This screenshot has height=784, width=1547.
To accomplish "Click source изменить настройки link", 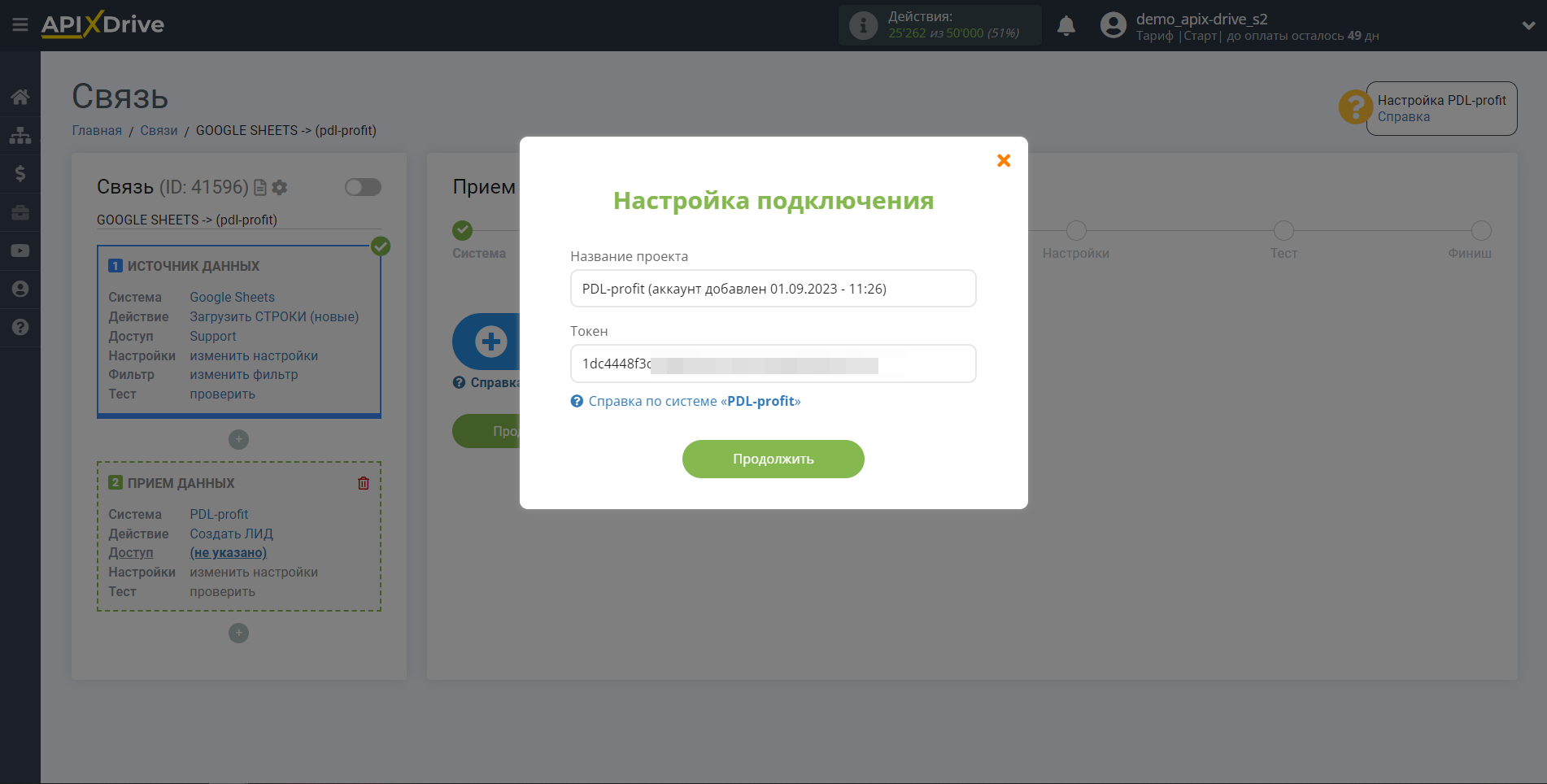I will tap(254, 355).
